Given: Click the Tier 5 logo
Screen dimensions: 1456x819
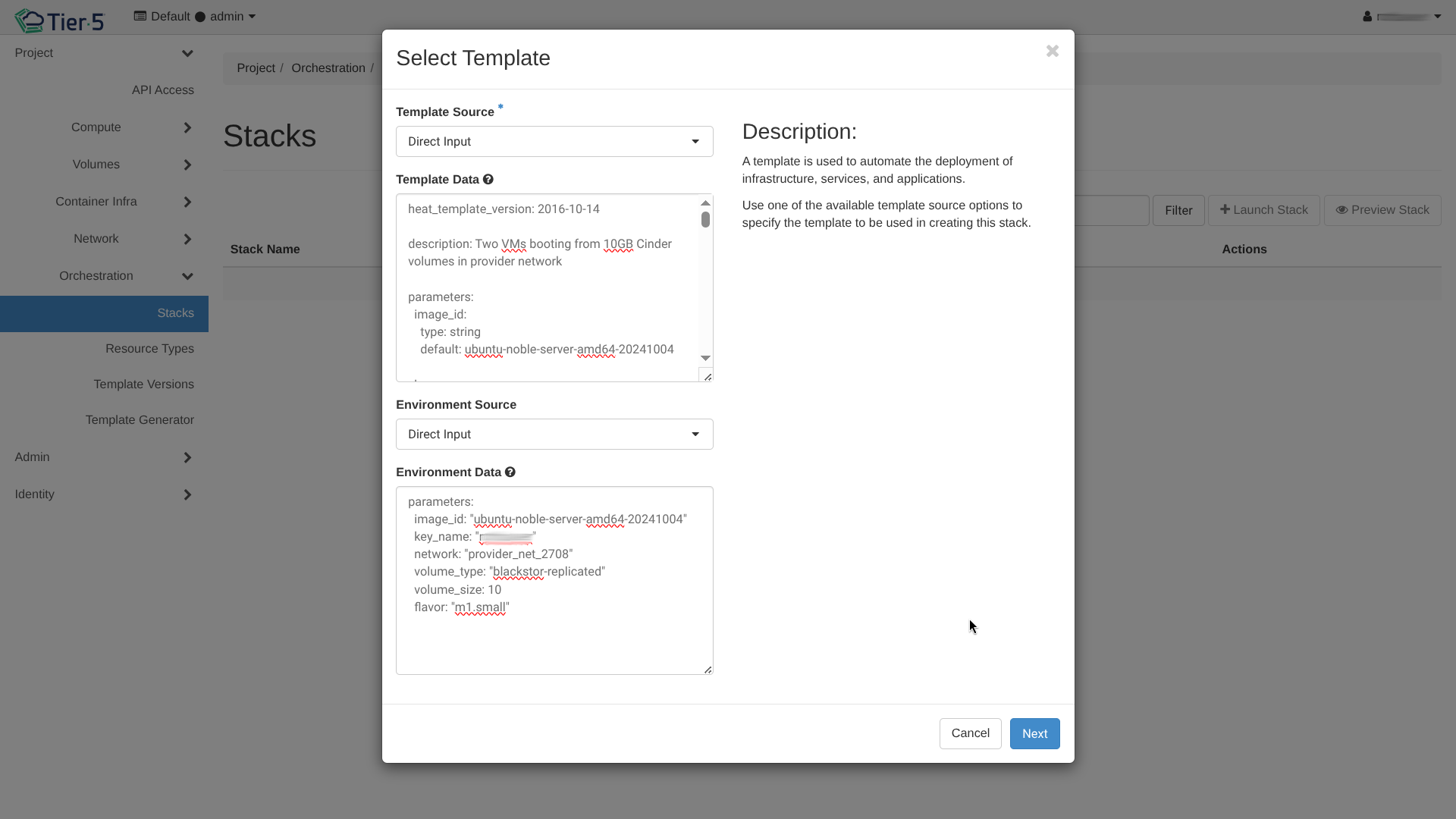Looking at the screenshot, I should (59, 20).
